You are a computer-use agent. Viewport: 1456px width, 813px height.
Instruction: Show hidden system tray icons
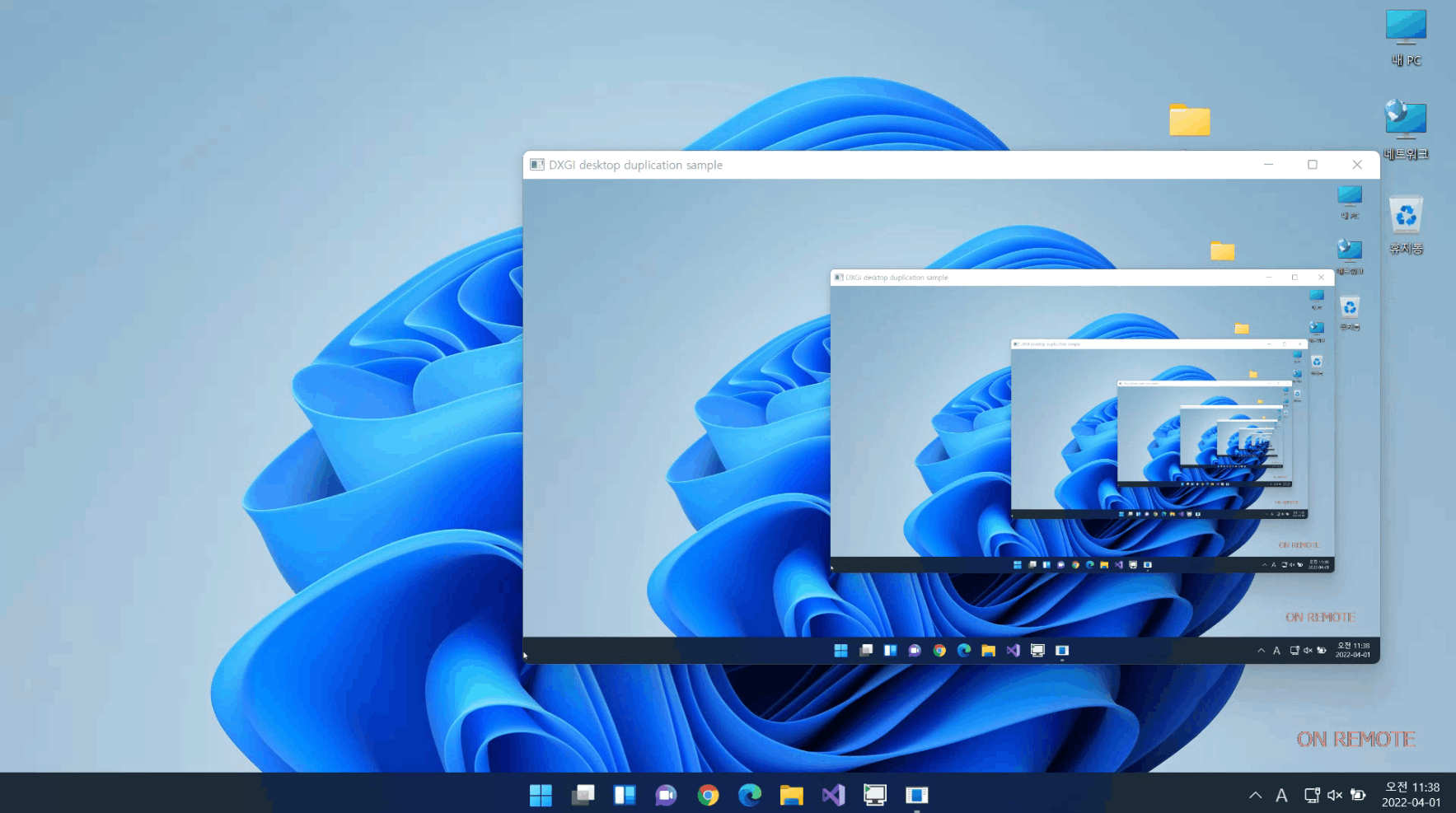(x=1255, y=795)
